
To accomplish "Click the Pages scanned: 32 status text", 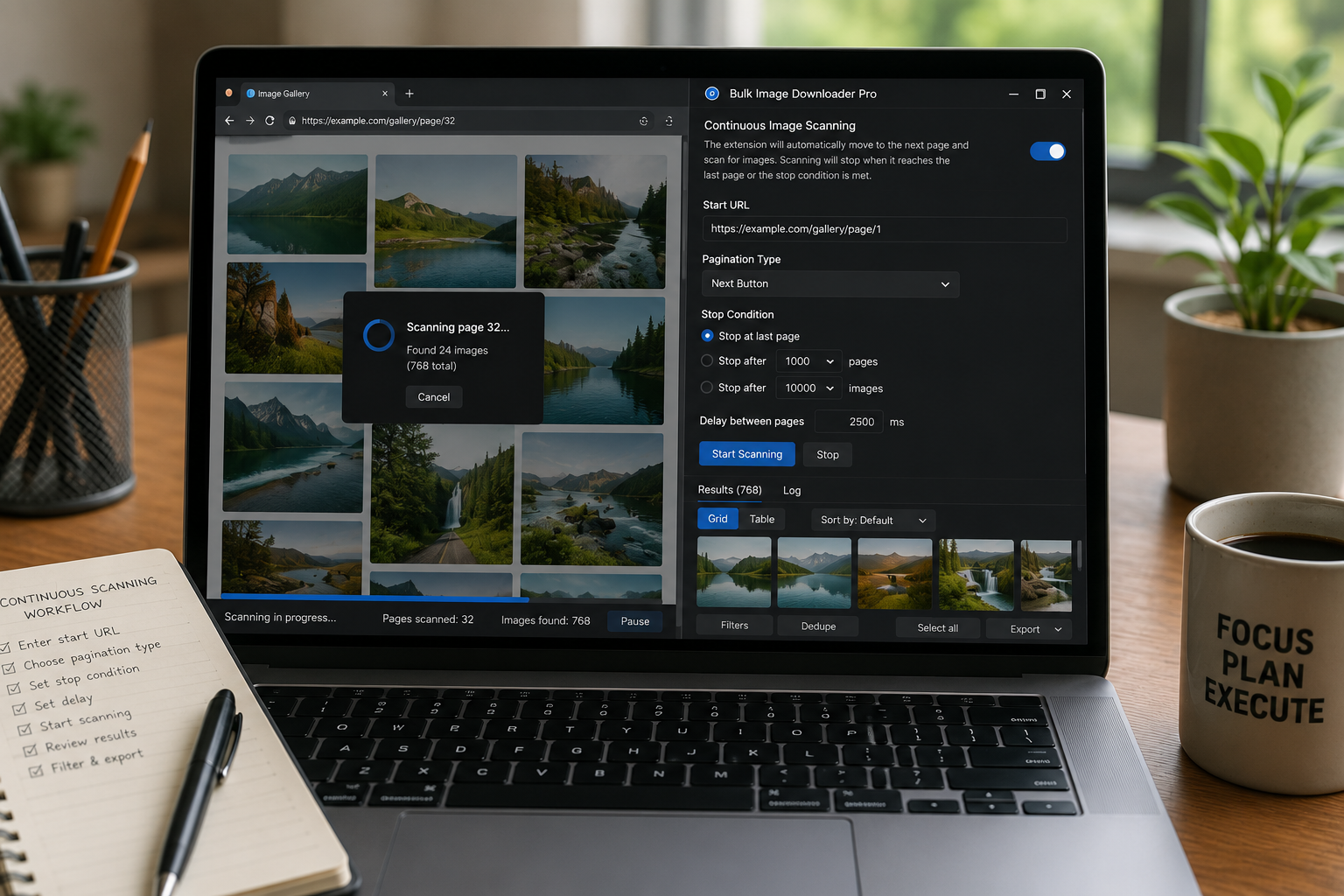I will (428, 619).
